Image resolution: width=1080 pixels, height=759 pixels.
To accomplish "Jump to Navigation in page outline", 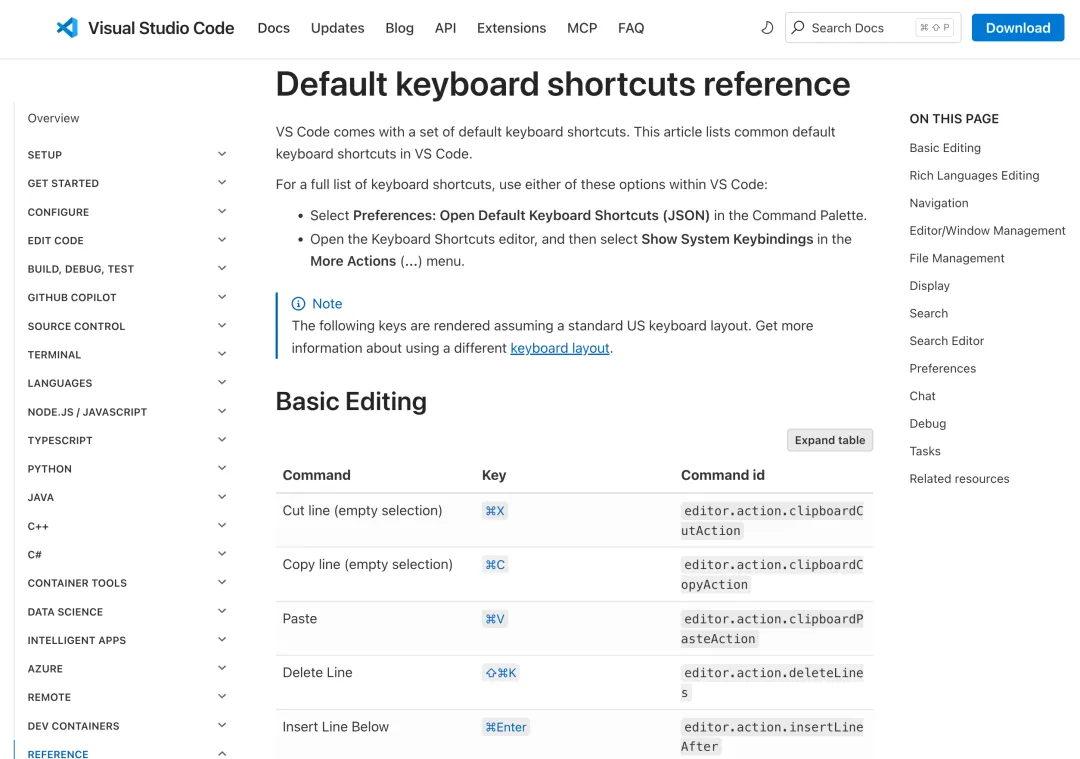I will tap(938, 203).
